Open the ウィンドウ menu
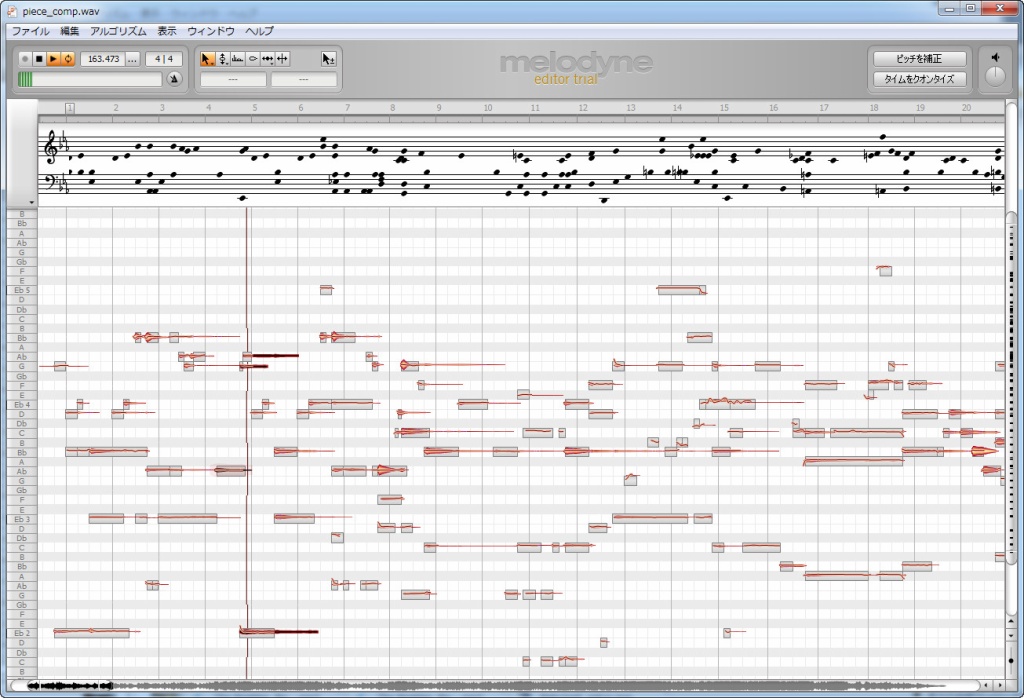Viewport: 1024px width, 698px height. pos(210,31)
